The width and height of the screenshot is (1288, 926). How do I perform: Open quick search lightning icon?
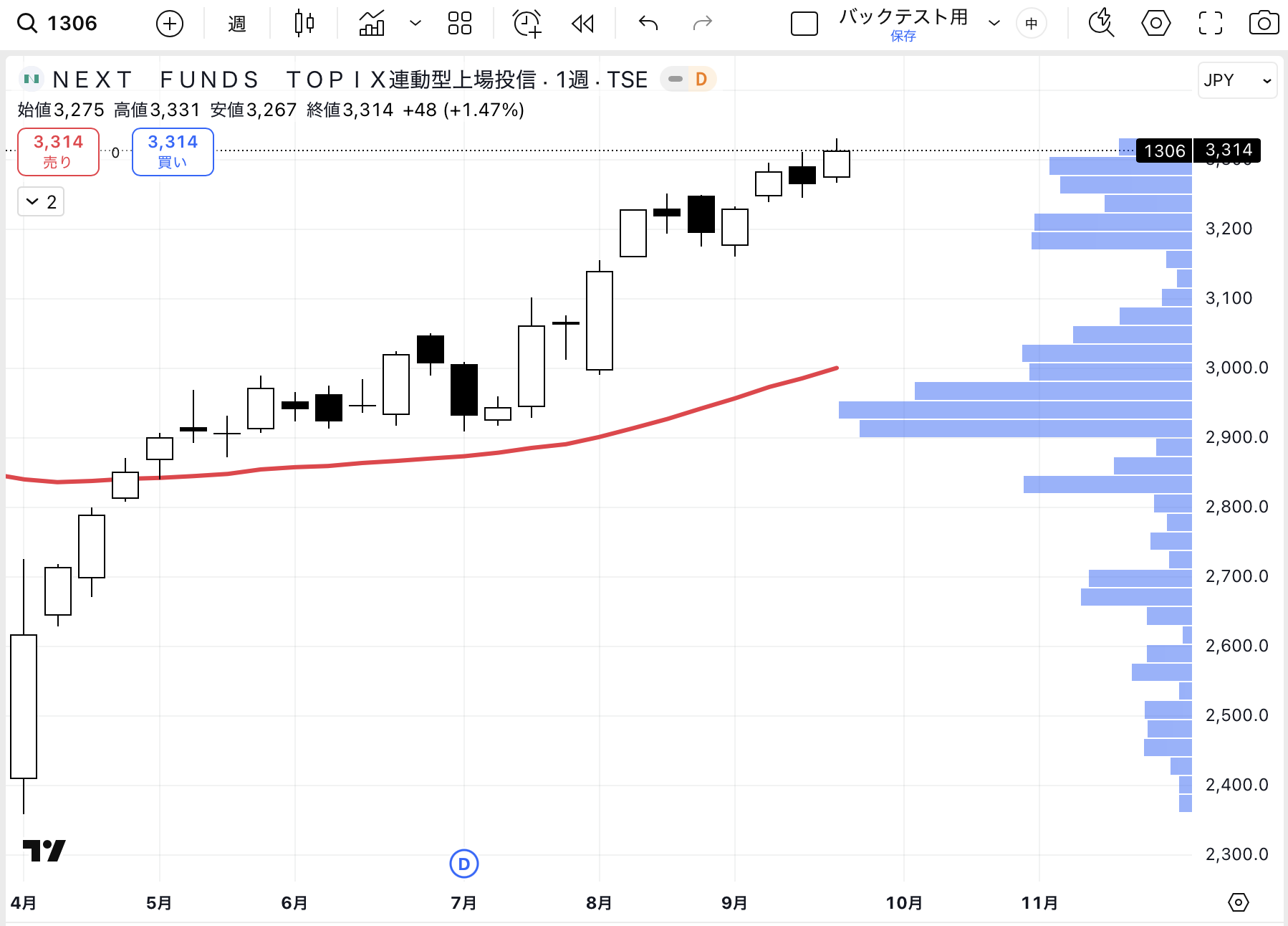tap(1101, 24)
